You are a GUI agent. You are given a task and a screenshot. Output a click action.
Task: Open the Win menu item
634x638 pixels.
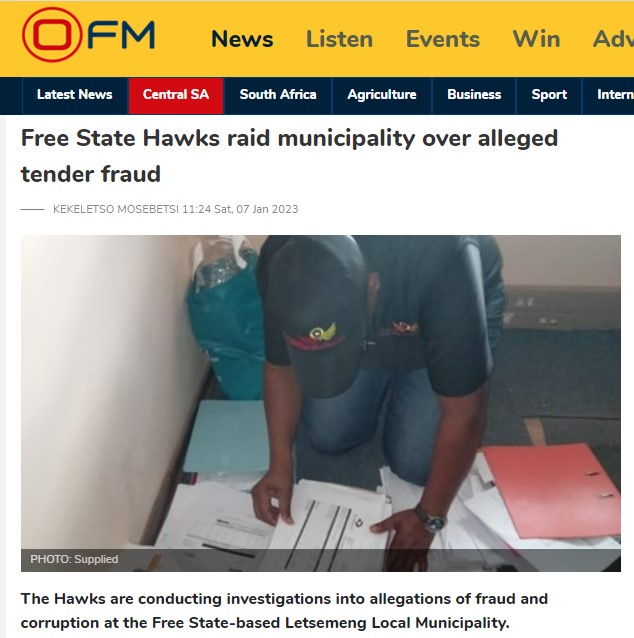pos(536,39)
